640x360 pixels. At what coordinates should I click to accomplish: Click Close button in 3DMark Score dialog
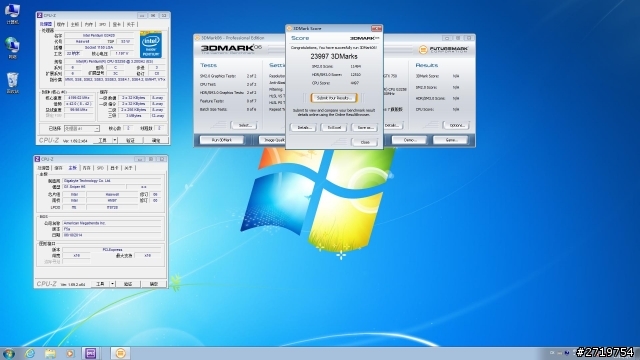[365, 142]
